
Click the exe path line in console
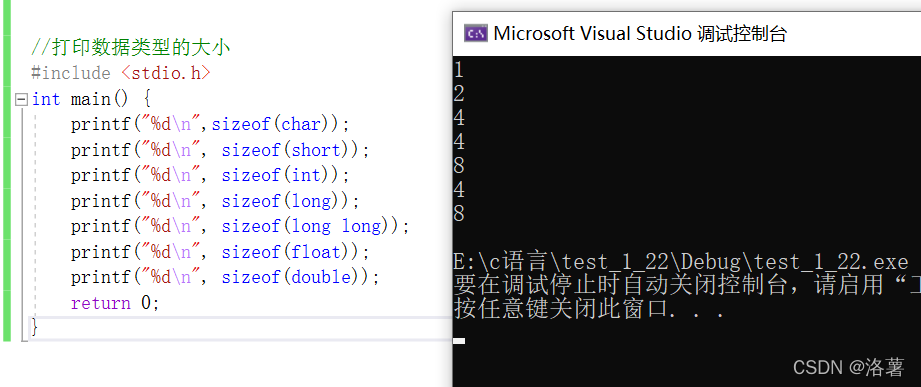pyautogui.click(x=681, y=261)
